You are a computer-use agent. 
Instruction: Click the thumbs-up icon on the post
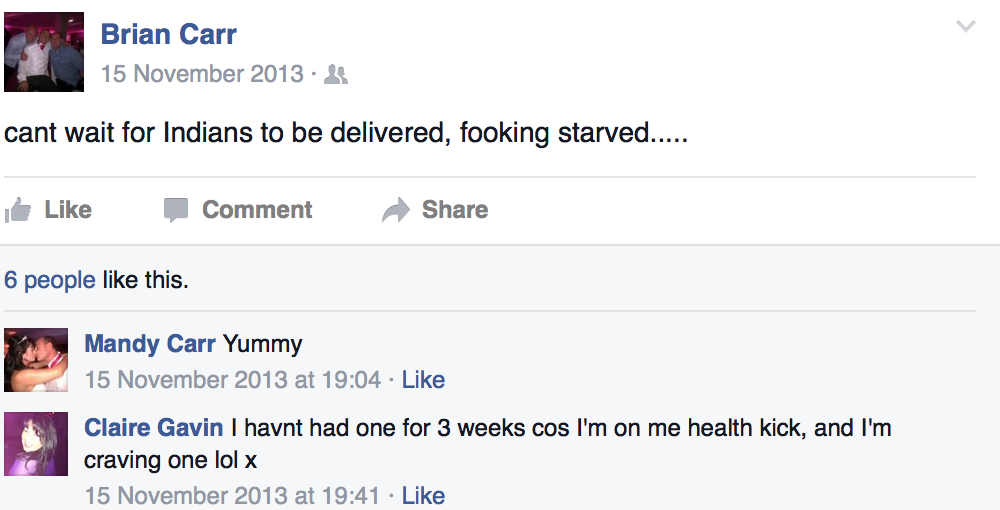tap(18, 210)
